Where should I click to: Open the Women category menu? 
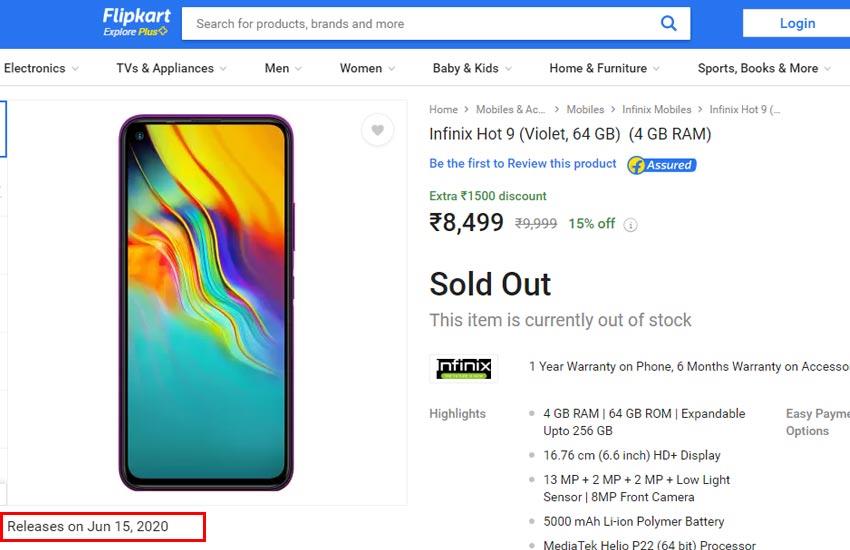[x=368, y=68]
